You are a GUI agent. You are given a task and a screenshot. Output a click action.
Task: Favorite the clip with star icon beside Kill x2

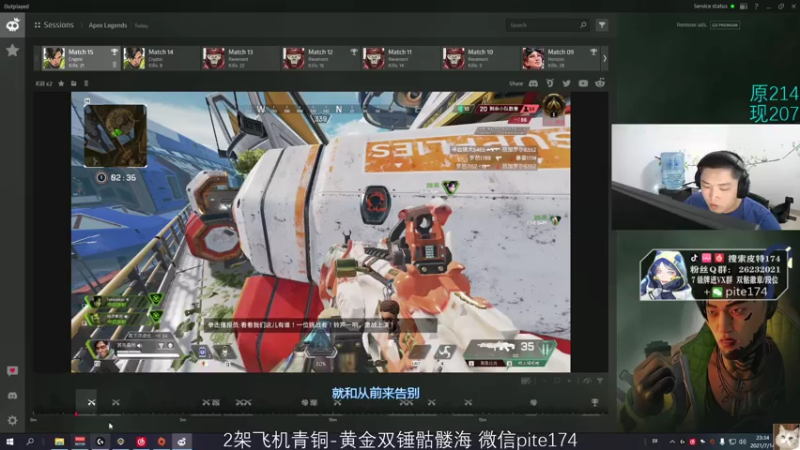[61, 83]
